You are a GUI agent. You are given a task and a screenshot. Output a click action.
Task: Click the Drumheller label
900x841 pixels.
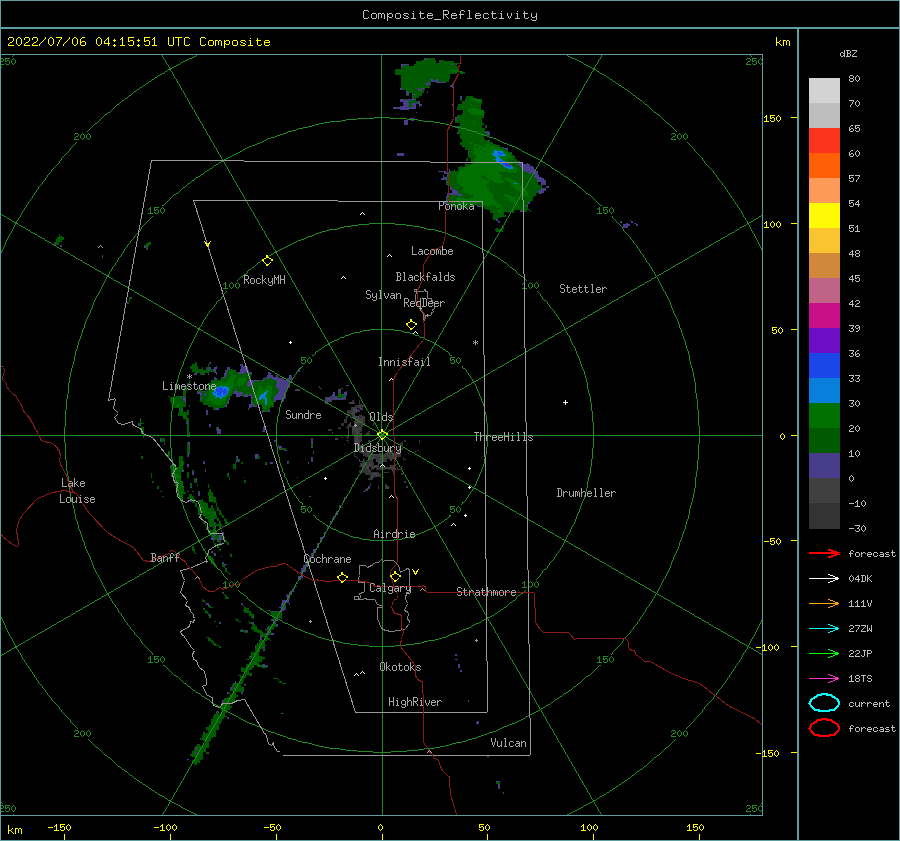click(x=586, y=493)
